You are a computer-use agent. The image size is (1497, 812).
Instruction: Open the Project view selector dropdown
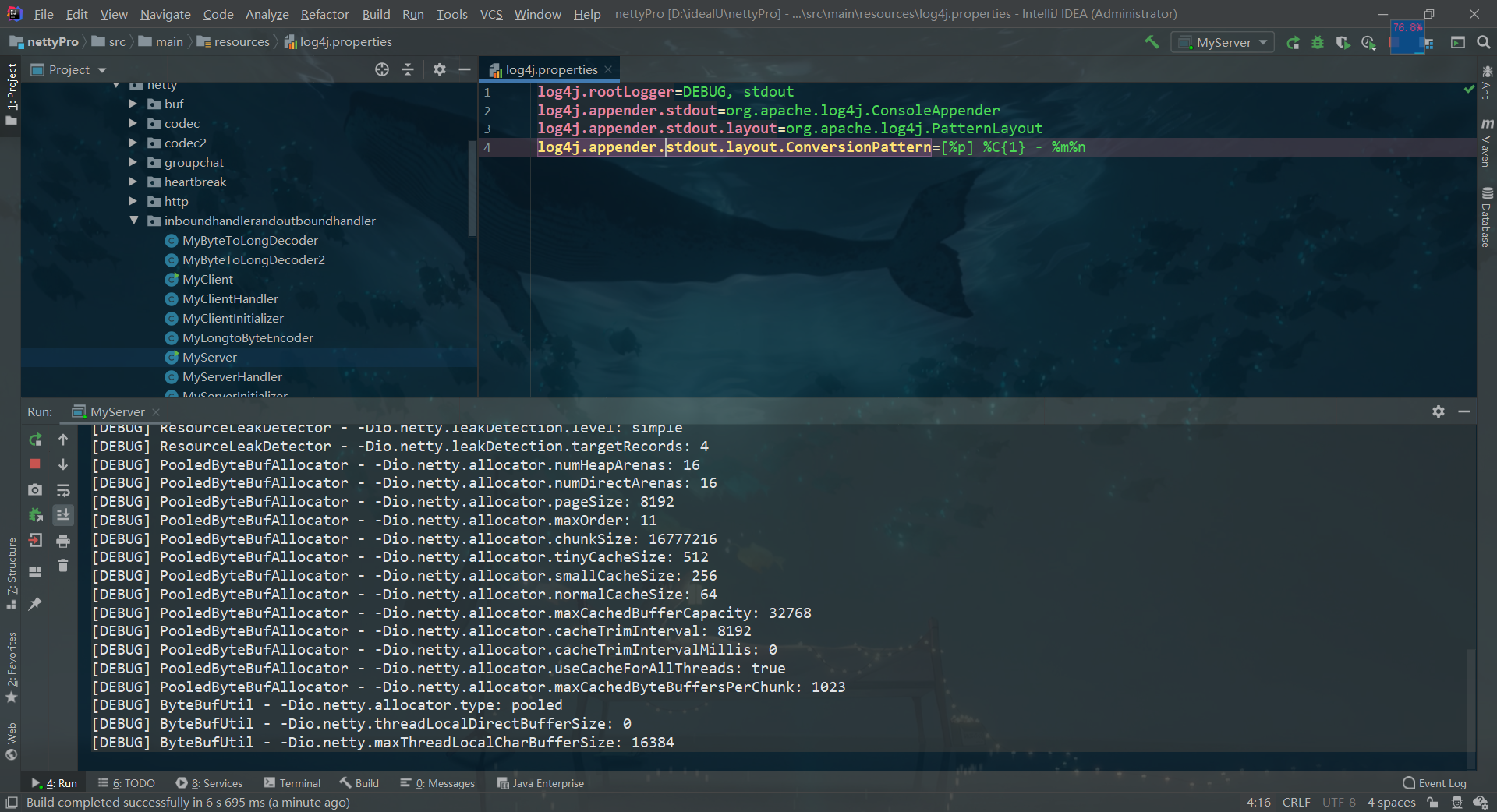click(69, 69)
